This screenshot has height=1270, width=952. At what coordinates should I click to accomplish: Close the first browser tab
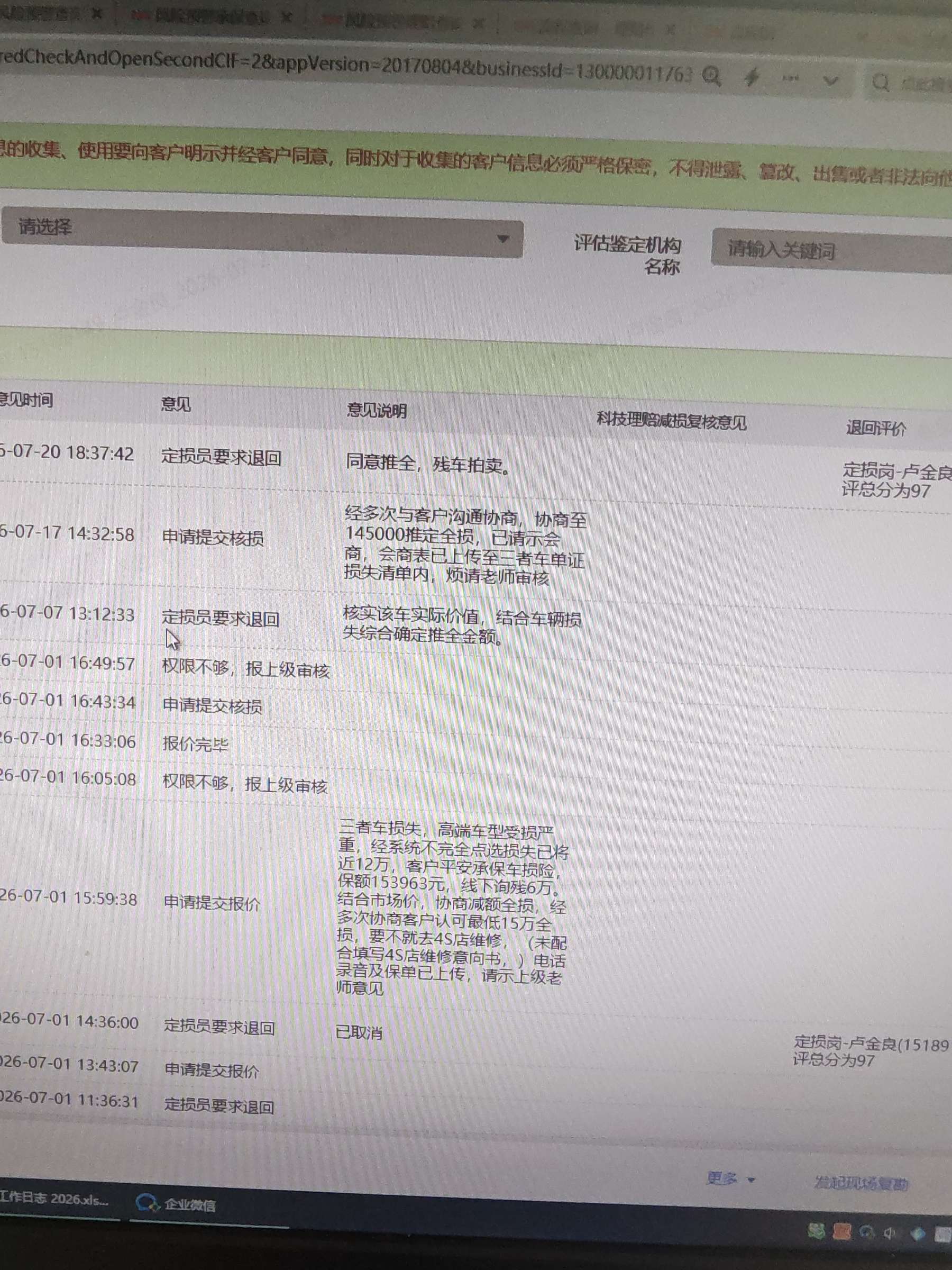pos(97,14)
